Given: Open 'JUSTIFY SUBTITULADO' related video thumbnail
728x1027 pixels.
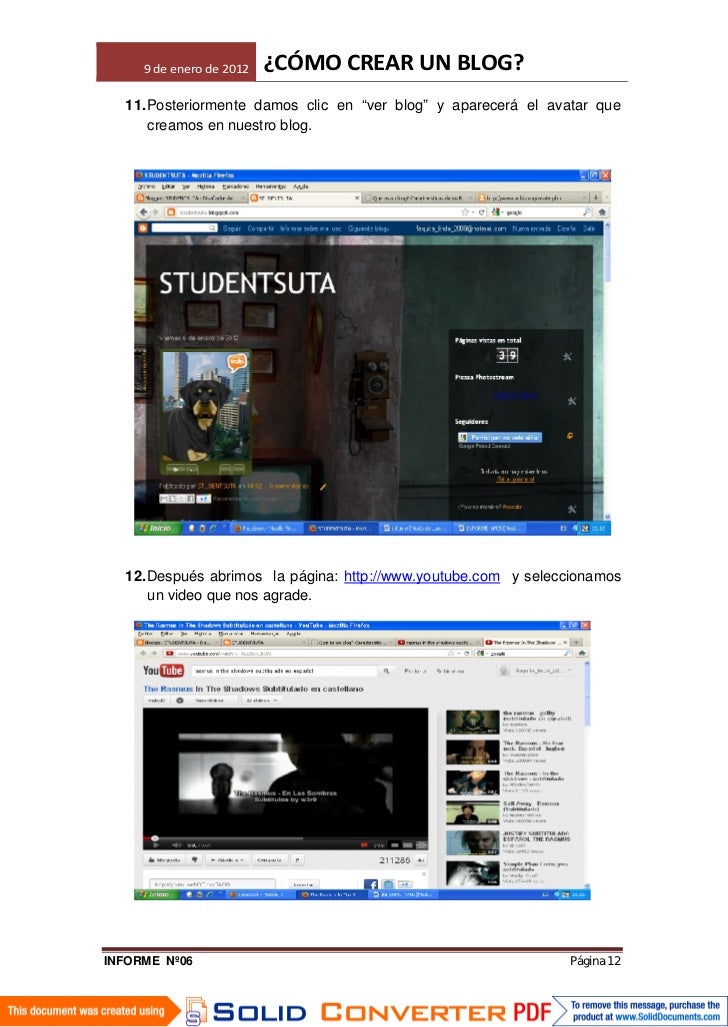Looking at the screenshot, I should 472,842.
